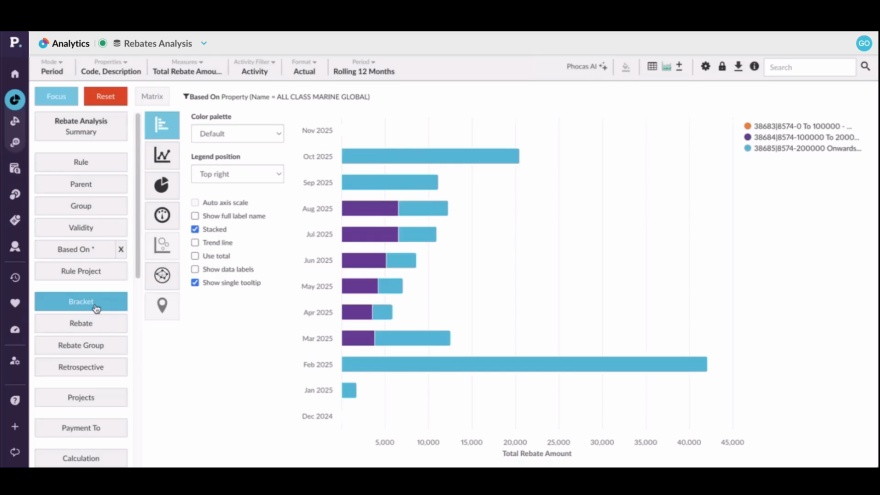Select the bubble scatter chart icon
This screenshot has height=495, width=880.
click(162, 245)
